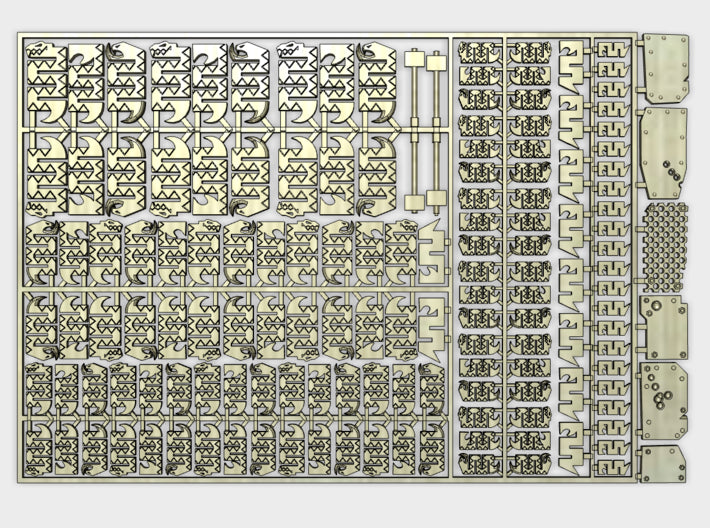The image size is (710, 528).
Task: Select the plate with clustered round holes
Action: [663, 401]
